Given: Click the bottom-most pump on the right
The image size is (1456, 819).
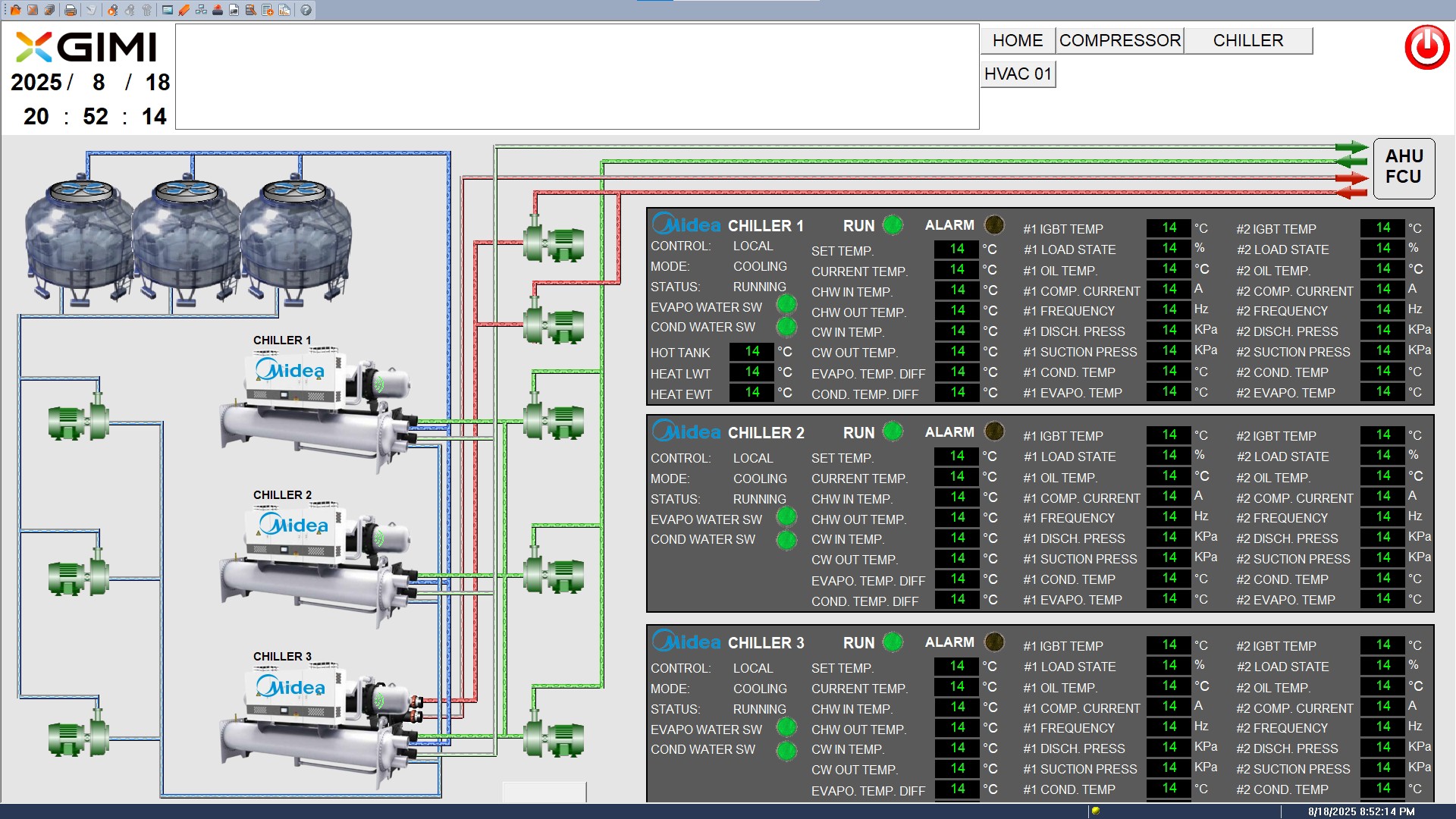Looking at the screenshot, I should click(x=554, y=735).
